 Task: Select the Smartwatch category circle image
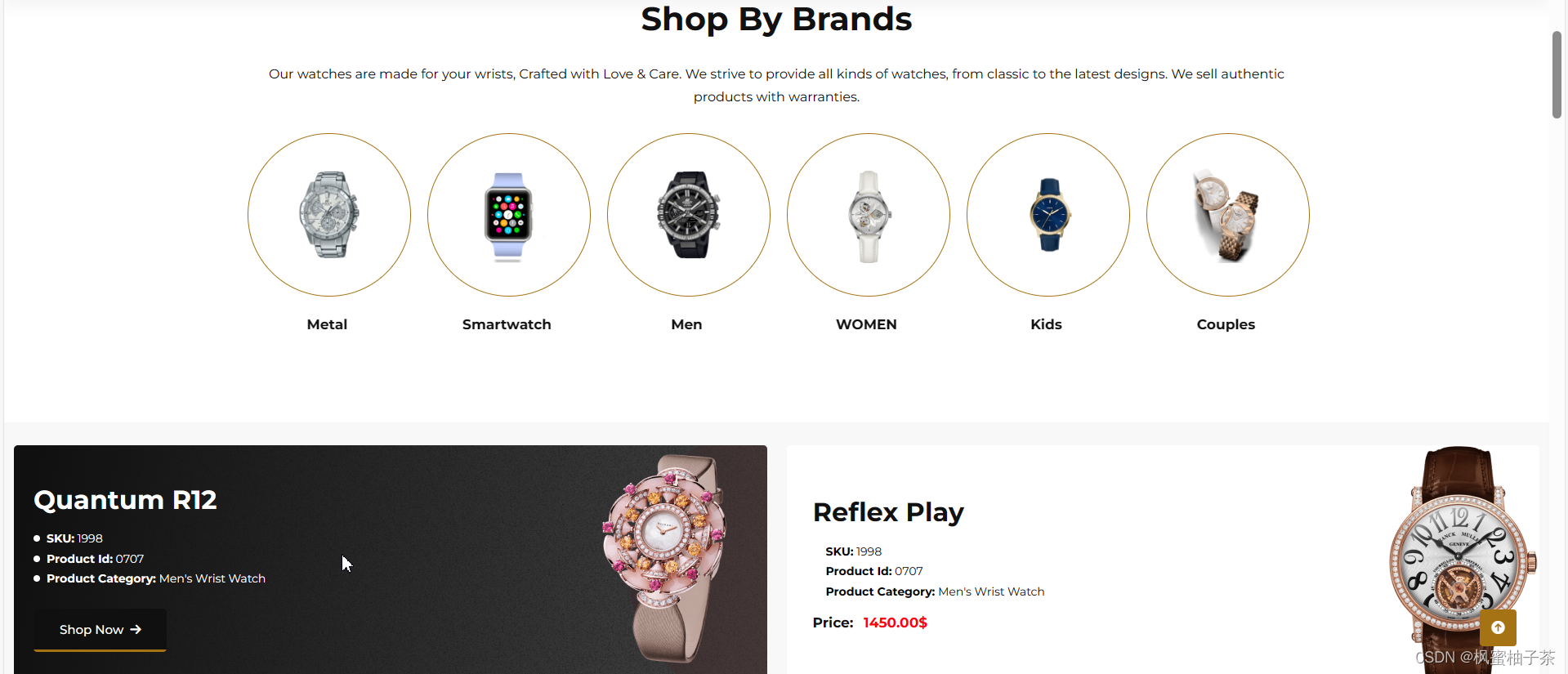(x=509, y=215)
